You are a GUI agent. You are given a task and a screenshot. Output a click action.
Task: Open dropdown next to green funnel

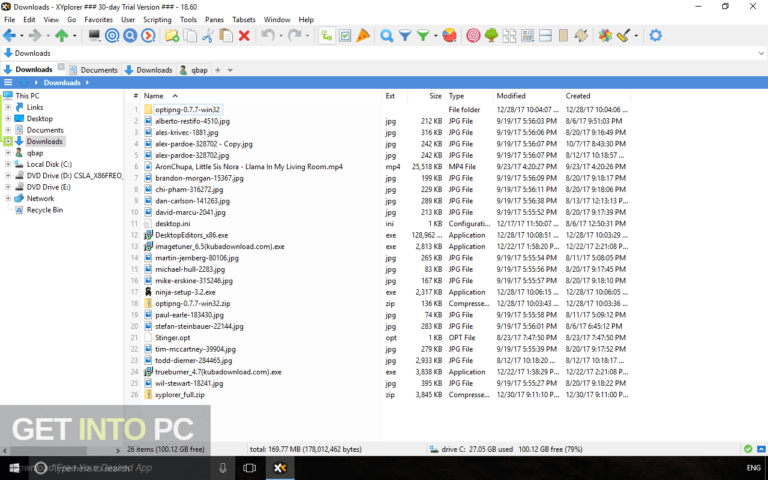tap(435, 36)
